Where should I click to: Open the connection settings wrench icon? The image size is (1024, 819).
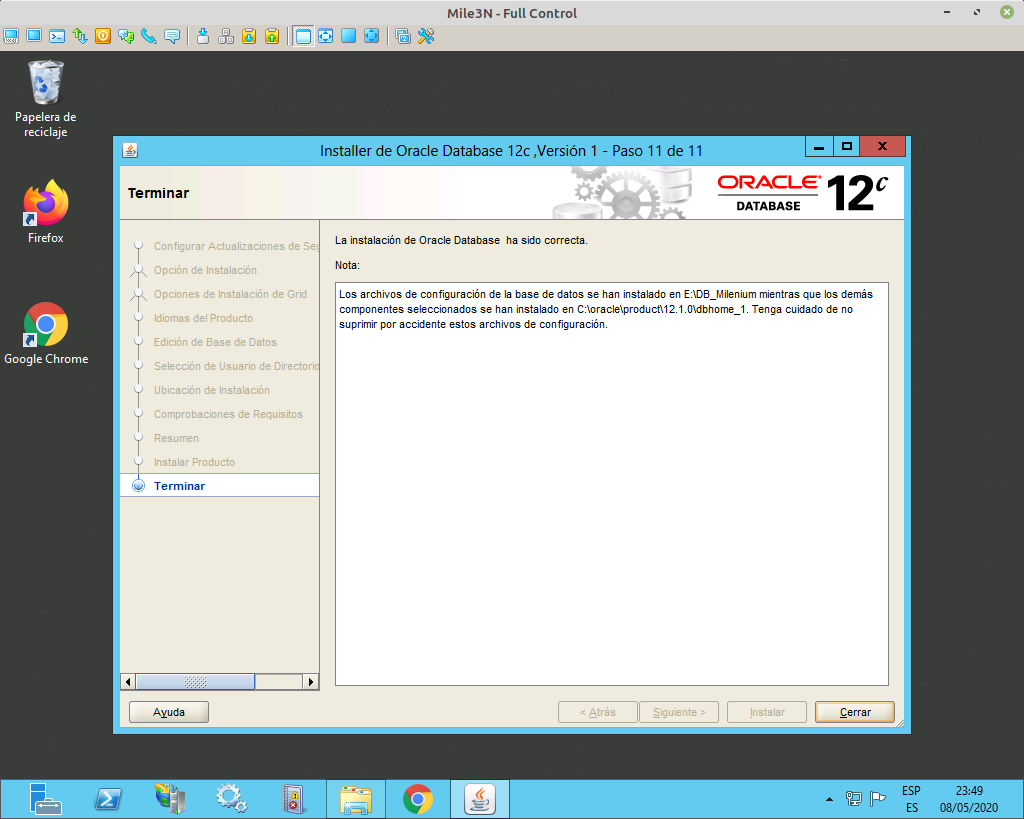(x=424, y=36)
